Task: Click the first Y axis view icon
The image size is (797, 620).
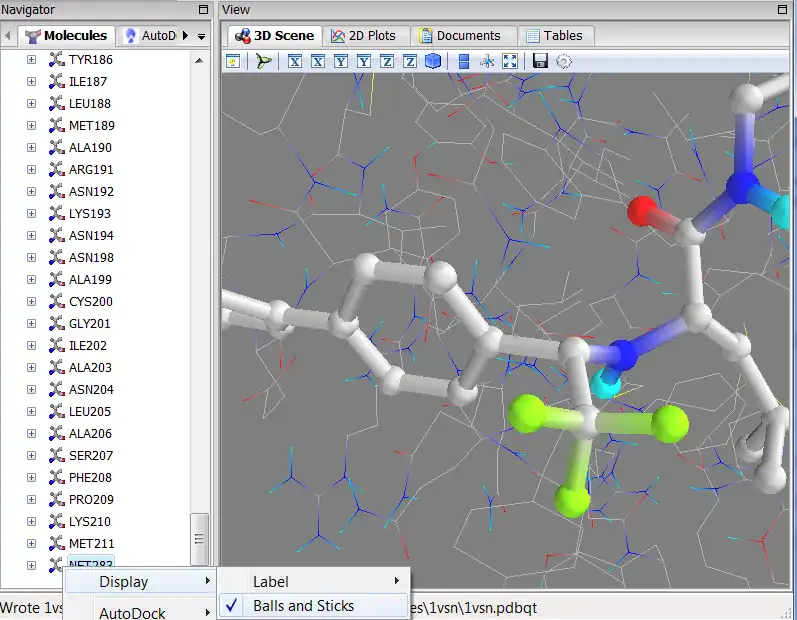Action: [341, 61]
